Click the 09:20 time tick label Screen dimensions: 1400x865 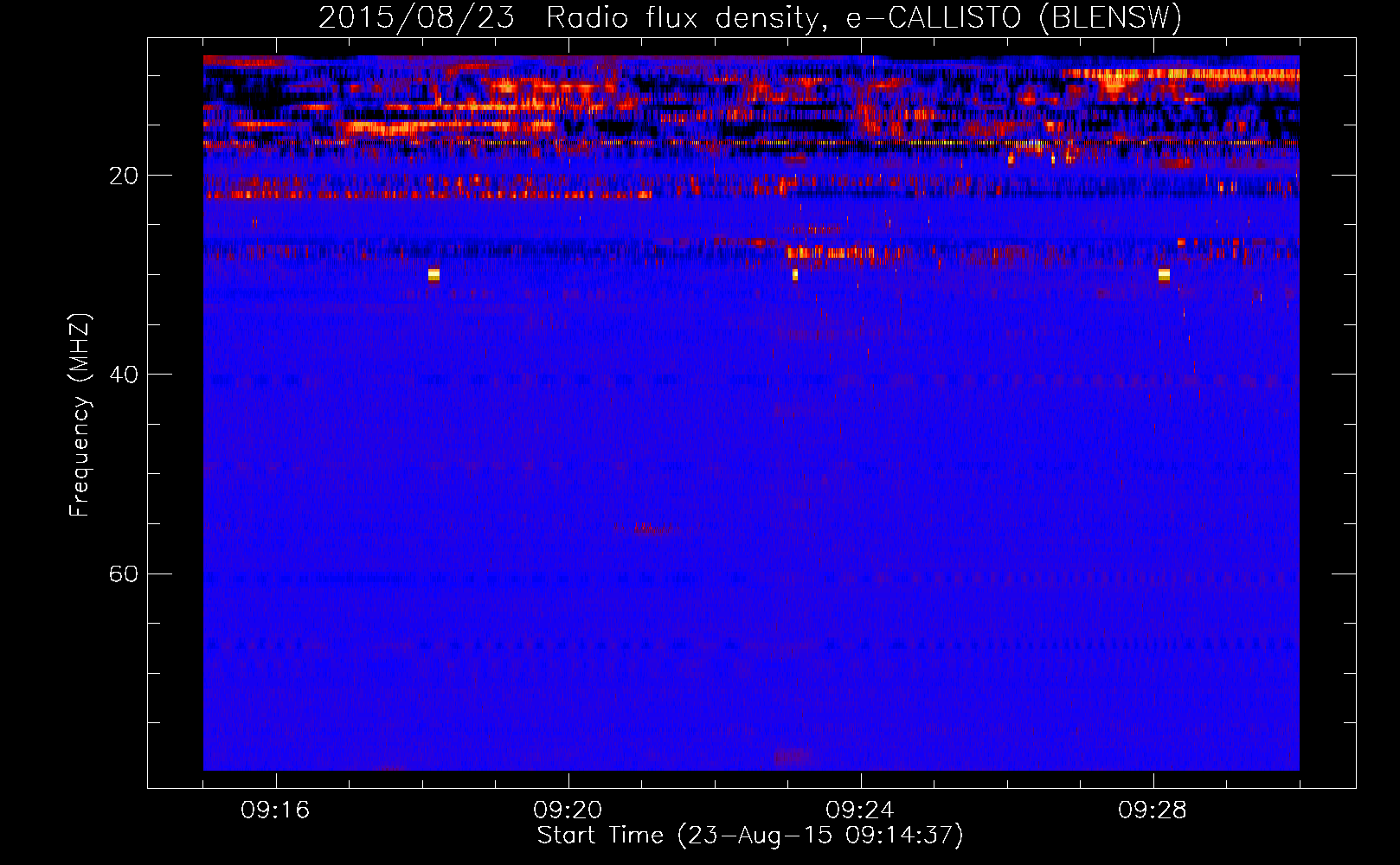click(568, 811)
